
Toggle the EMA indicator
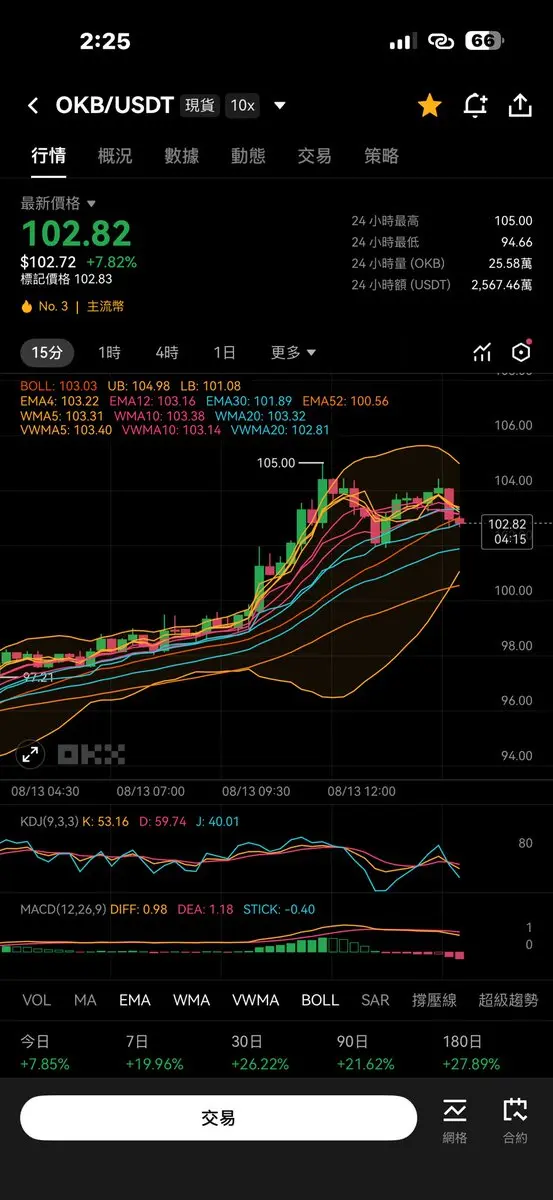point(135,1000)
